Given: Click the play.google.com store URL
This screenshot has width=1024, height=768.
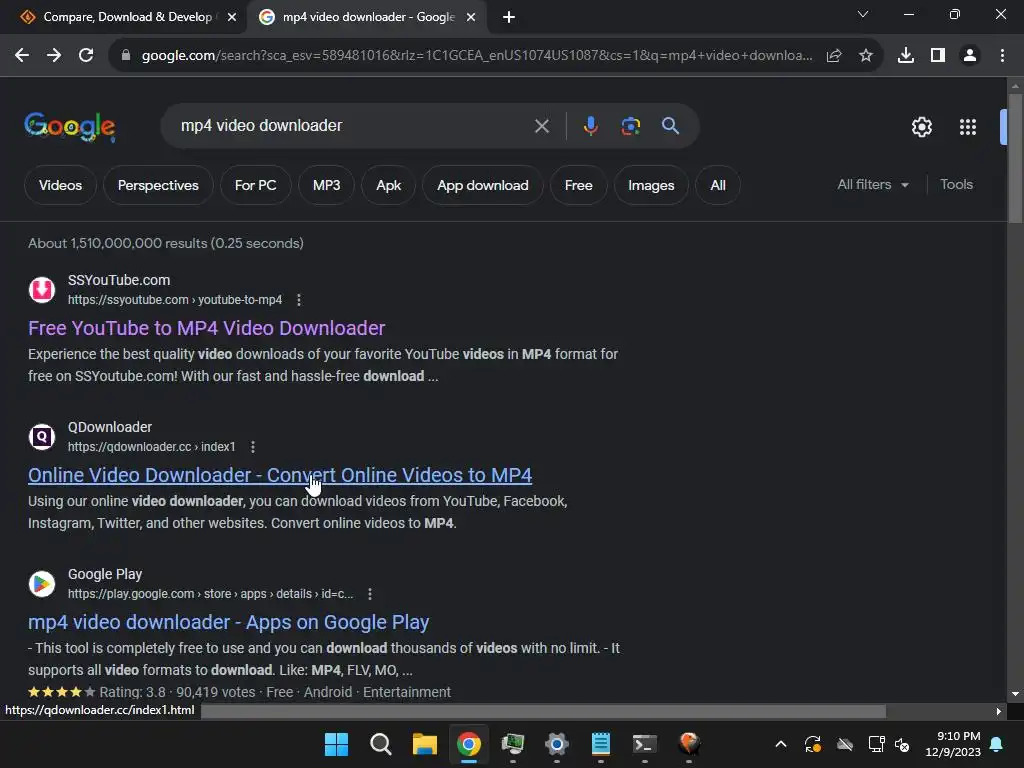Looking at the screenshot, I should 210,594.
